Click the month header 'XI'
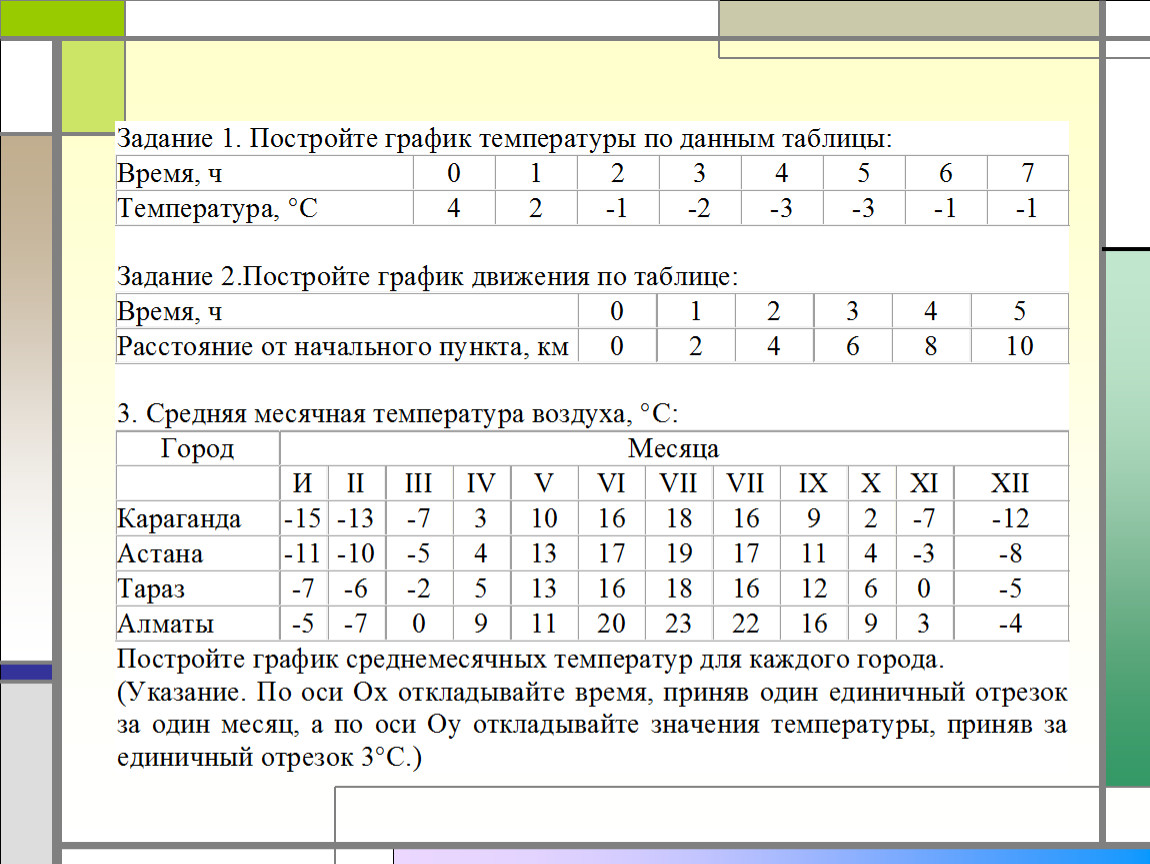This screenshot has height=864, width=1150. click(x=923, y=483)
